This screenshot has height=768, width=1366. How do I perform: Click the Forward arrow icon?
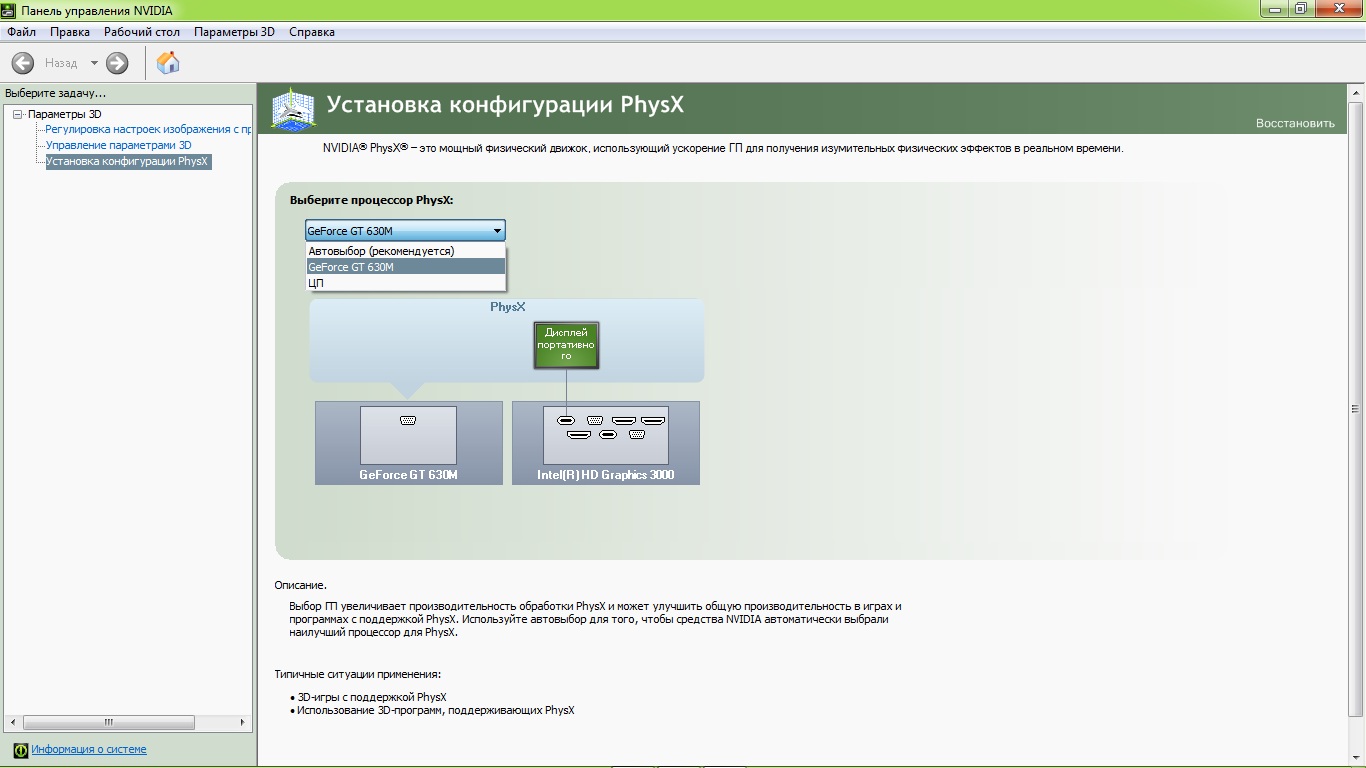(x=117, y=63)
